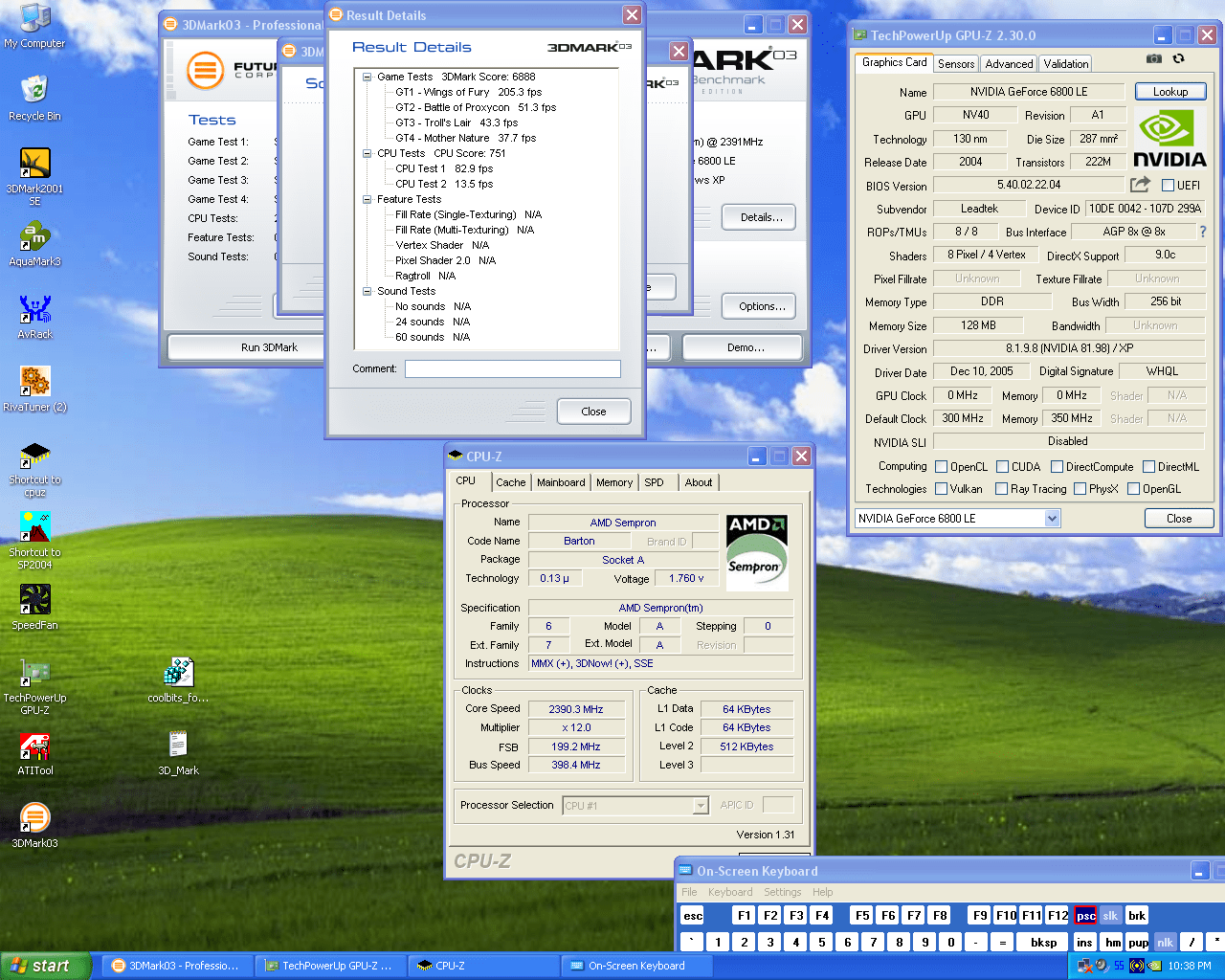Switch to CPU-Z taskbar button
The image size is (1225, 980).
pos(483,966)
